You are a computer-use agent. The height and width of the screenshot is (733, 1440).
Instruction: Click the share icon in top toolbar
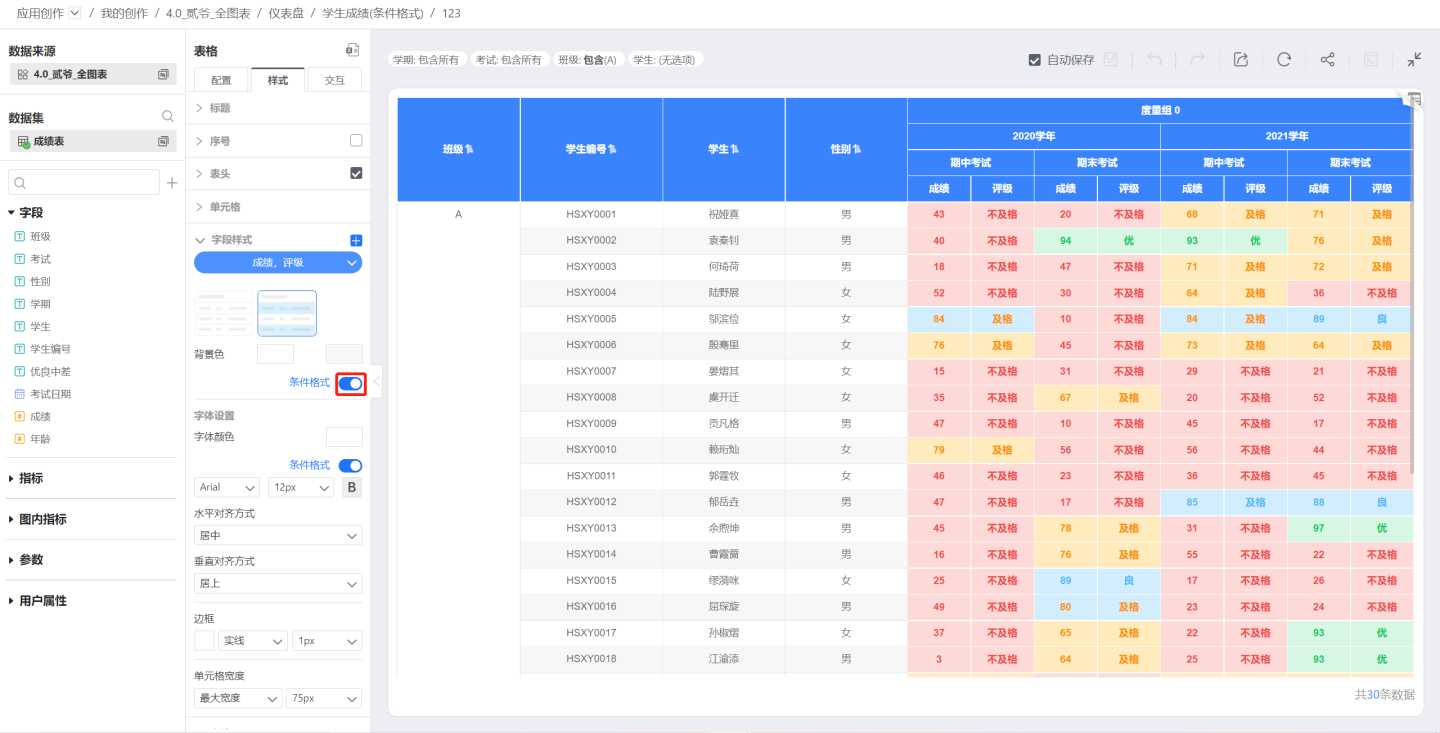pyautogui.click(x=1327, y=60)
